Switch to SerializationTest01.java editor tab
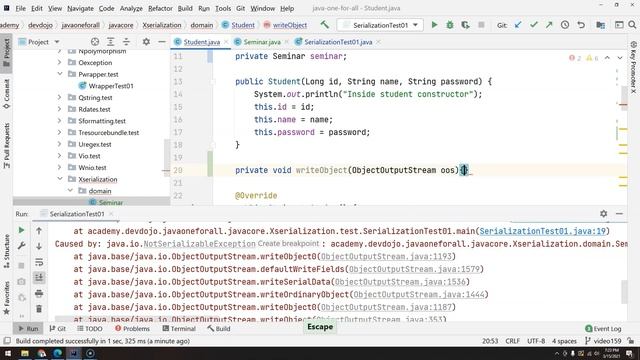This screenshot has height=360, width=640. [x=338, y=42]
